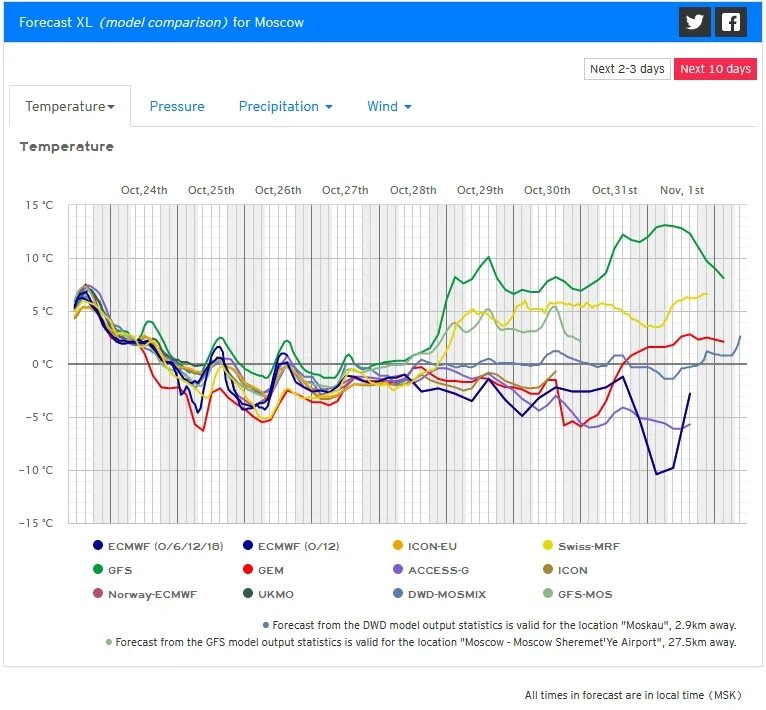The width and height of the screenshot is (766, 710).
Task: Toggle ECMWF (0/12) legend label
Action: pyautogui.click(x=298, y=546)
